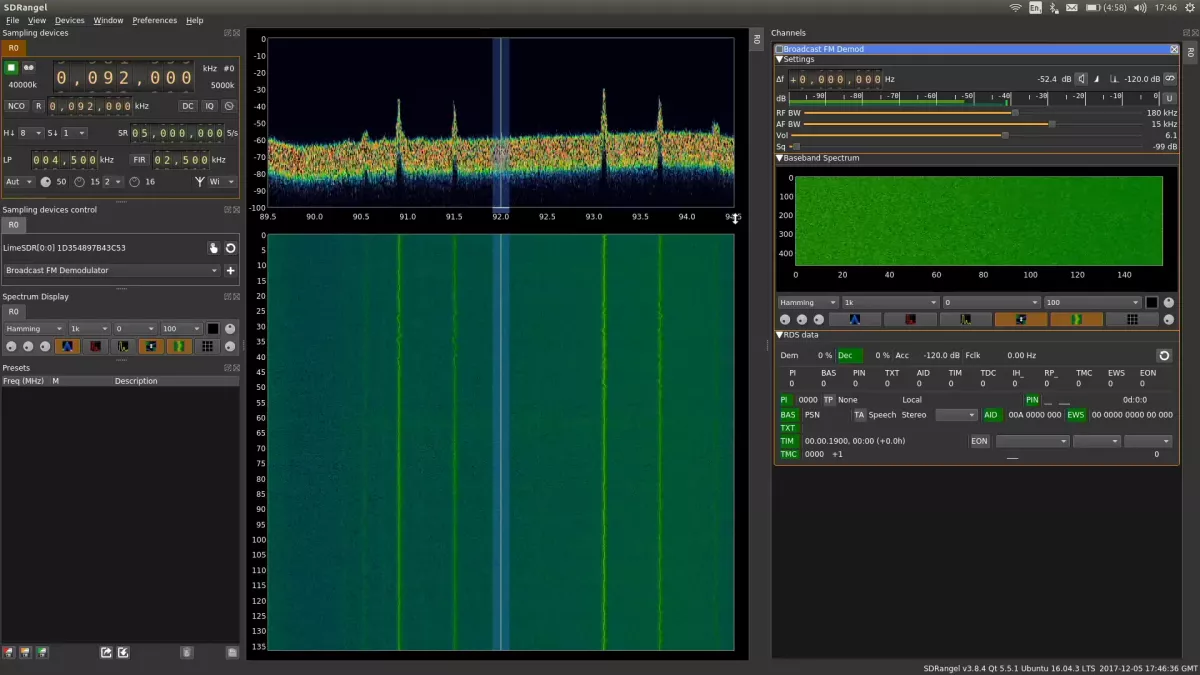1200x675 pixels.
Task: Click the FIR filter button
Action: point(139,160)
